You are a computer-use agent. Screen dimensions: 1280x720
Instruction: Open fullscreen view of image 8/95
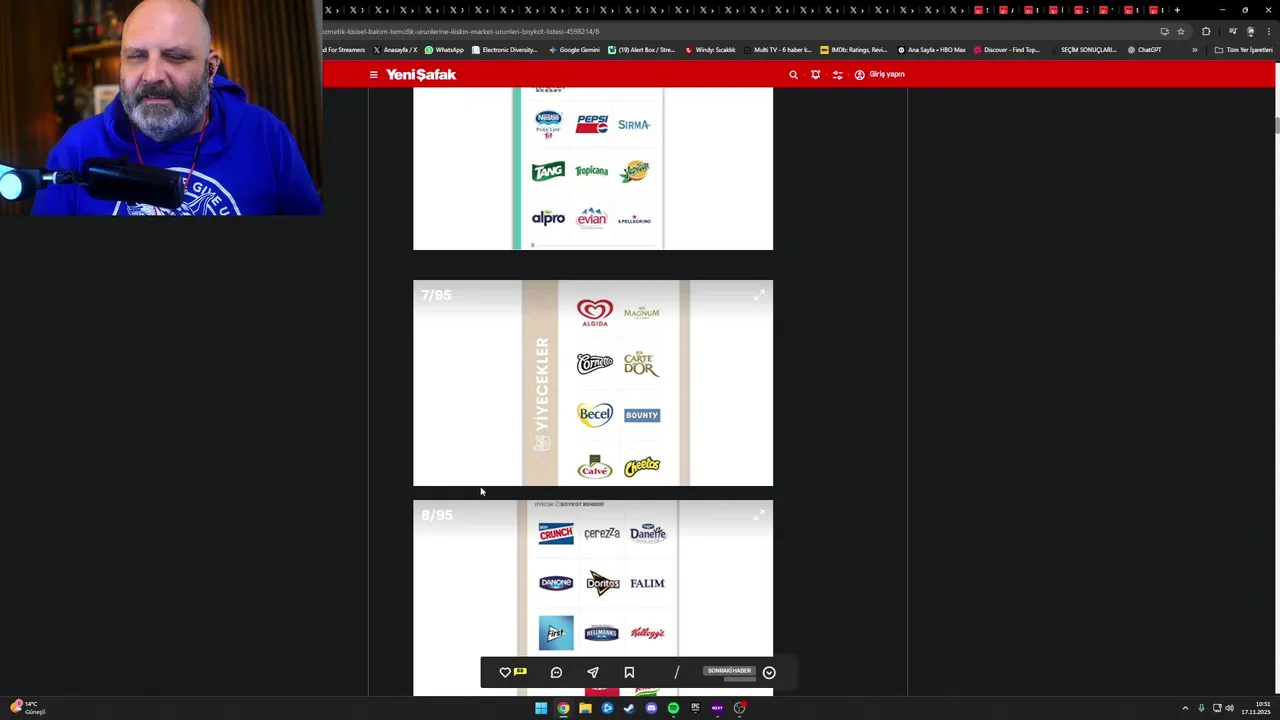(x=760, y=515)
